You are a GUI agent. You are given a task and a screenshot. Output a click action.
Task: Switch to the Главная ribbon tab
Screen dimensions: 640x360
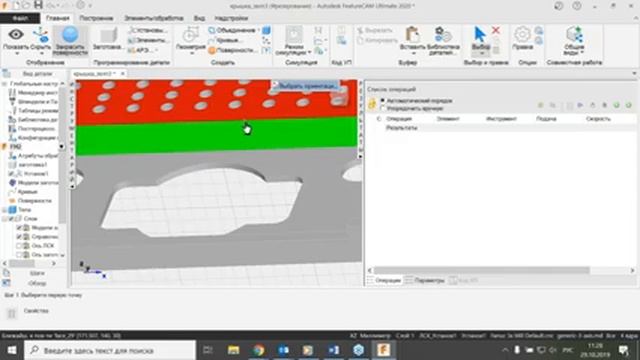click(x=58, y=18)
